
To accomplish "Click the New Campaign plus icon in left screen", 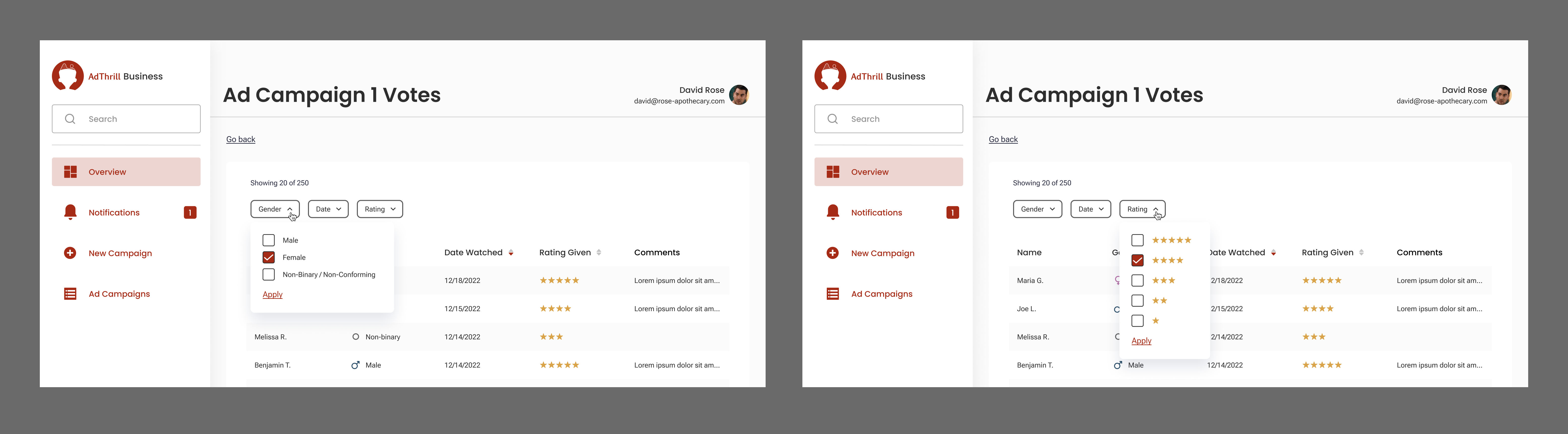I will (x=70, y=253).
